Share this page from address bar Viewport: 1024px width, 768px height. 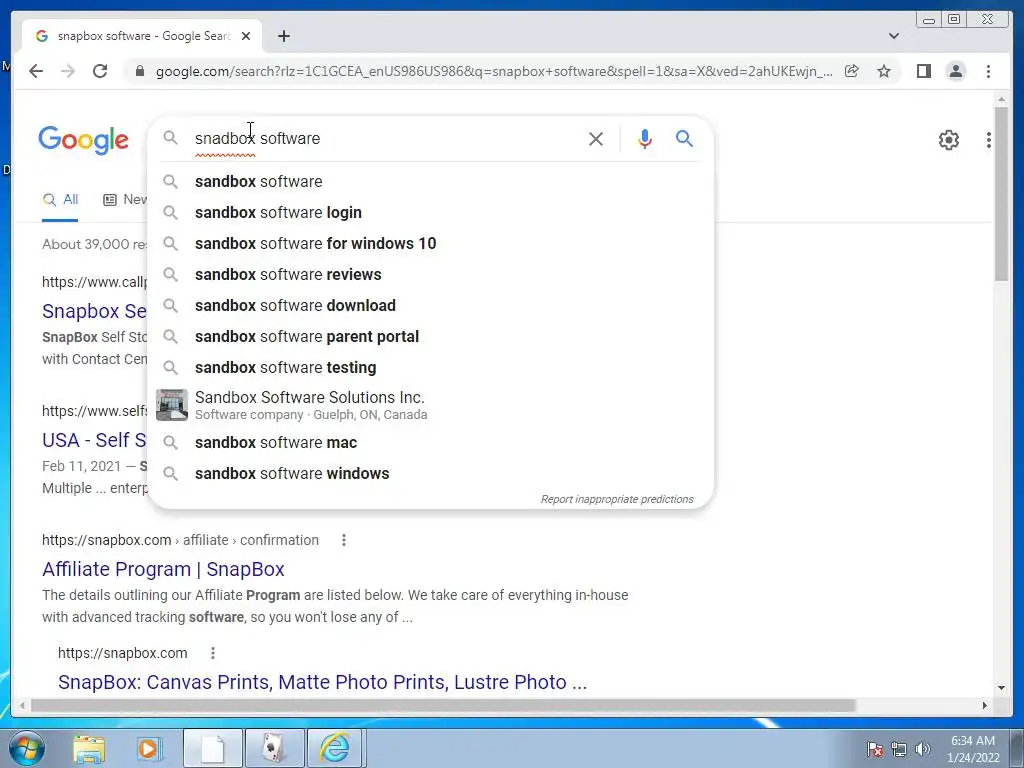point(852,71)
